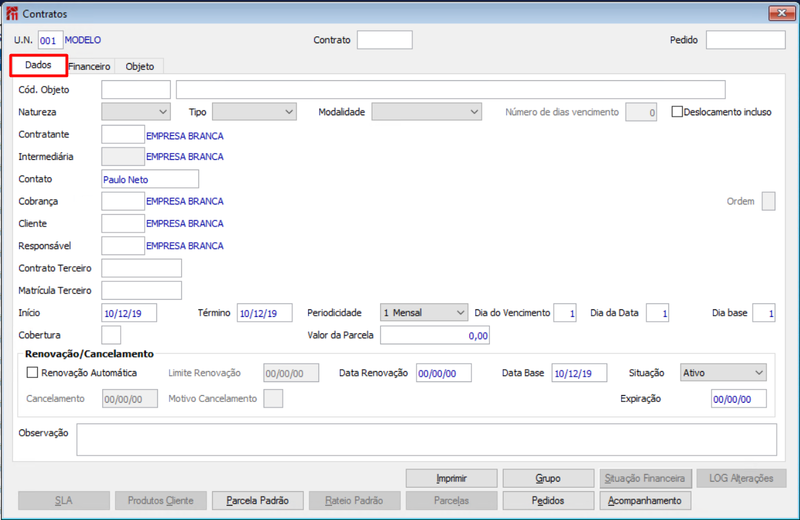Click the Produtos Cliente button
Viewport: 800px width, 520px height.
(161, 501)
